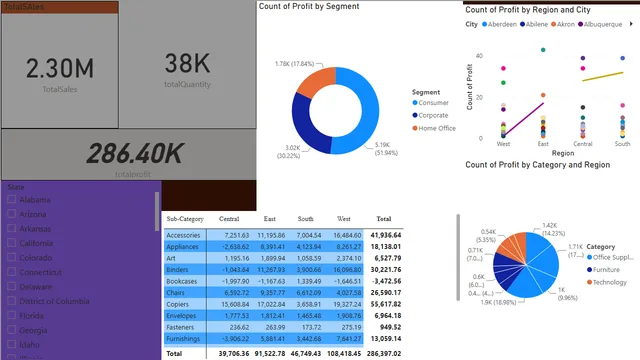640x360 pixels.
Task: Click the Central label on Region axis
Action: (582, 144)
